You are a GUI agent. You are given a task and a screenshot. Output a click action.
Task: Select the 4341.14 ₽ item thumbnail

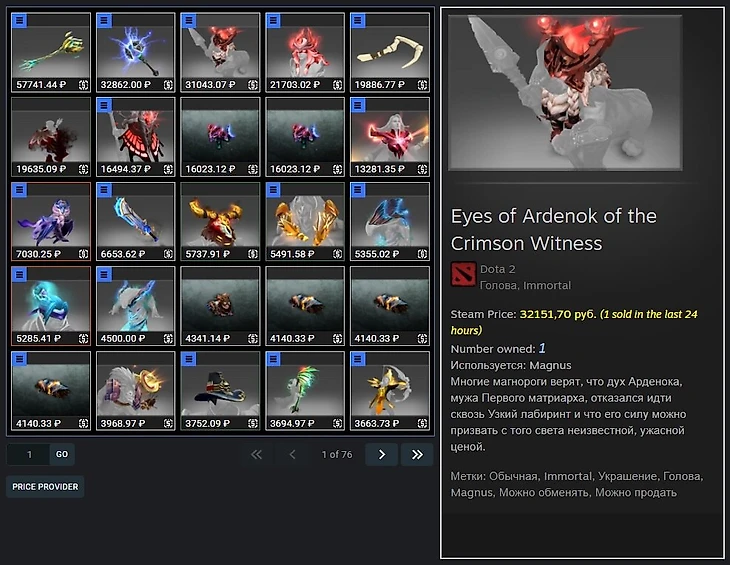(220, 306)
